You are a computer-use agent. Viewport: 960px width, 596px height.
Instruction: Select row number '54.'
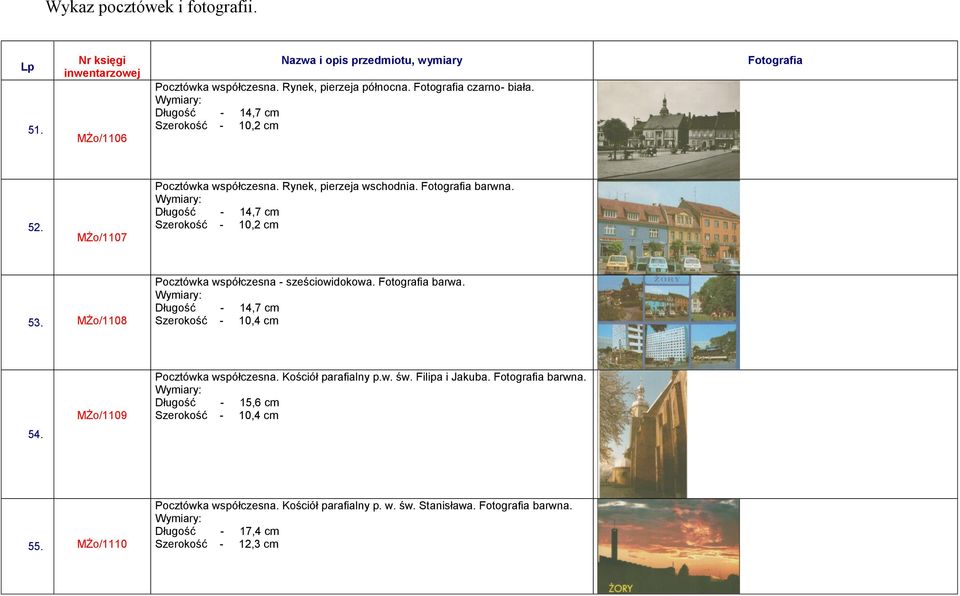pyautogui.click(x=36, y=434)
